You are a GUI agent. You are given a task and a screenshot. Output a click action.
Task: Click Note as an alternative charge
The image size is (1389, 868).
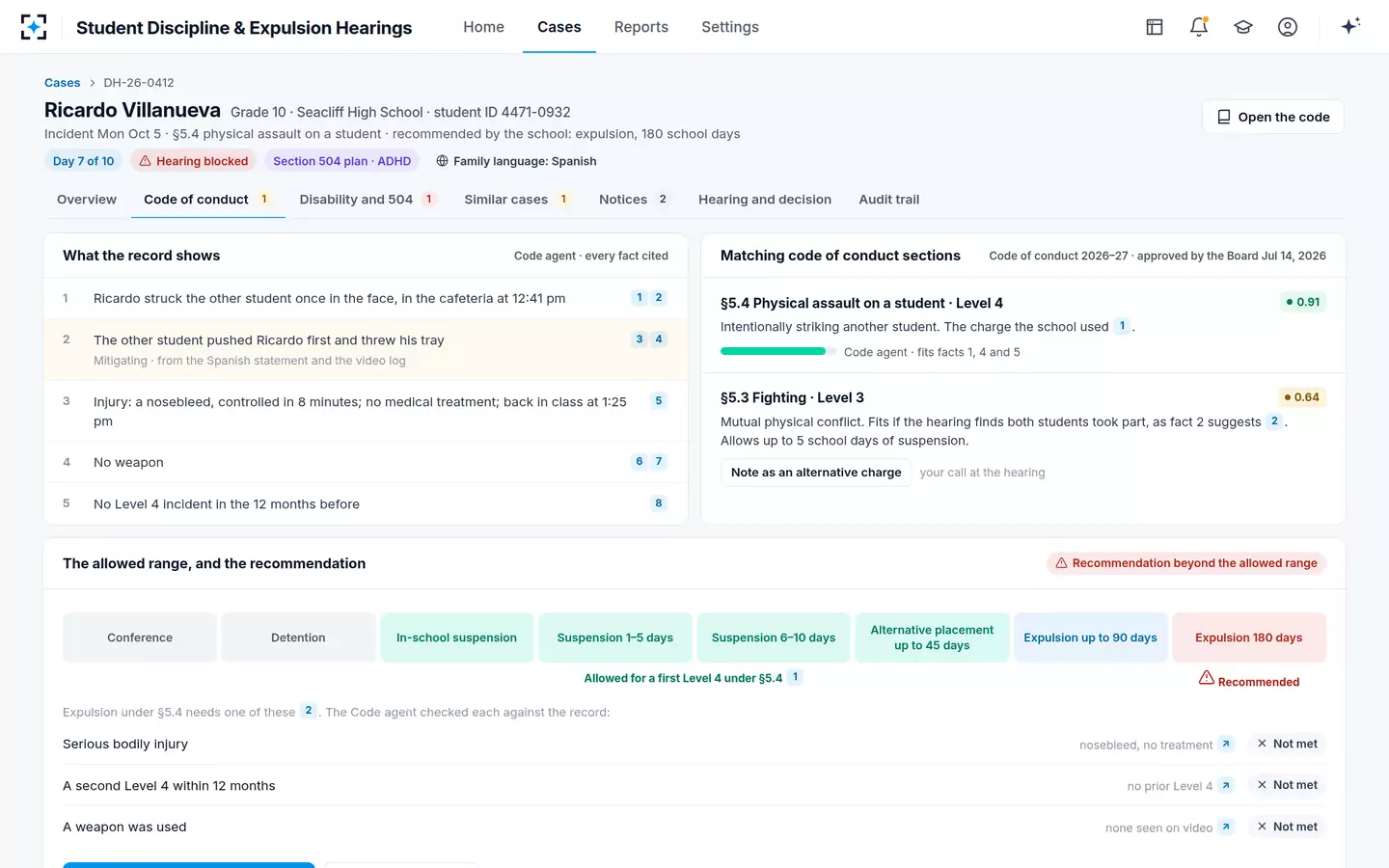(816, 473)
